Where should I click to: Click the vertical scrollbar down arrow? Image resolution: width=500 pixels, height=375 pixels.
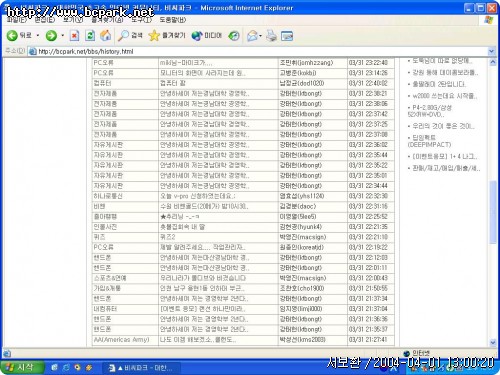click(x=493, y=342)
